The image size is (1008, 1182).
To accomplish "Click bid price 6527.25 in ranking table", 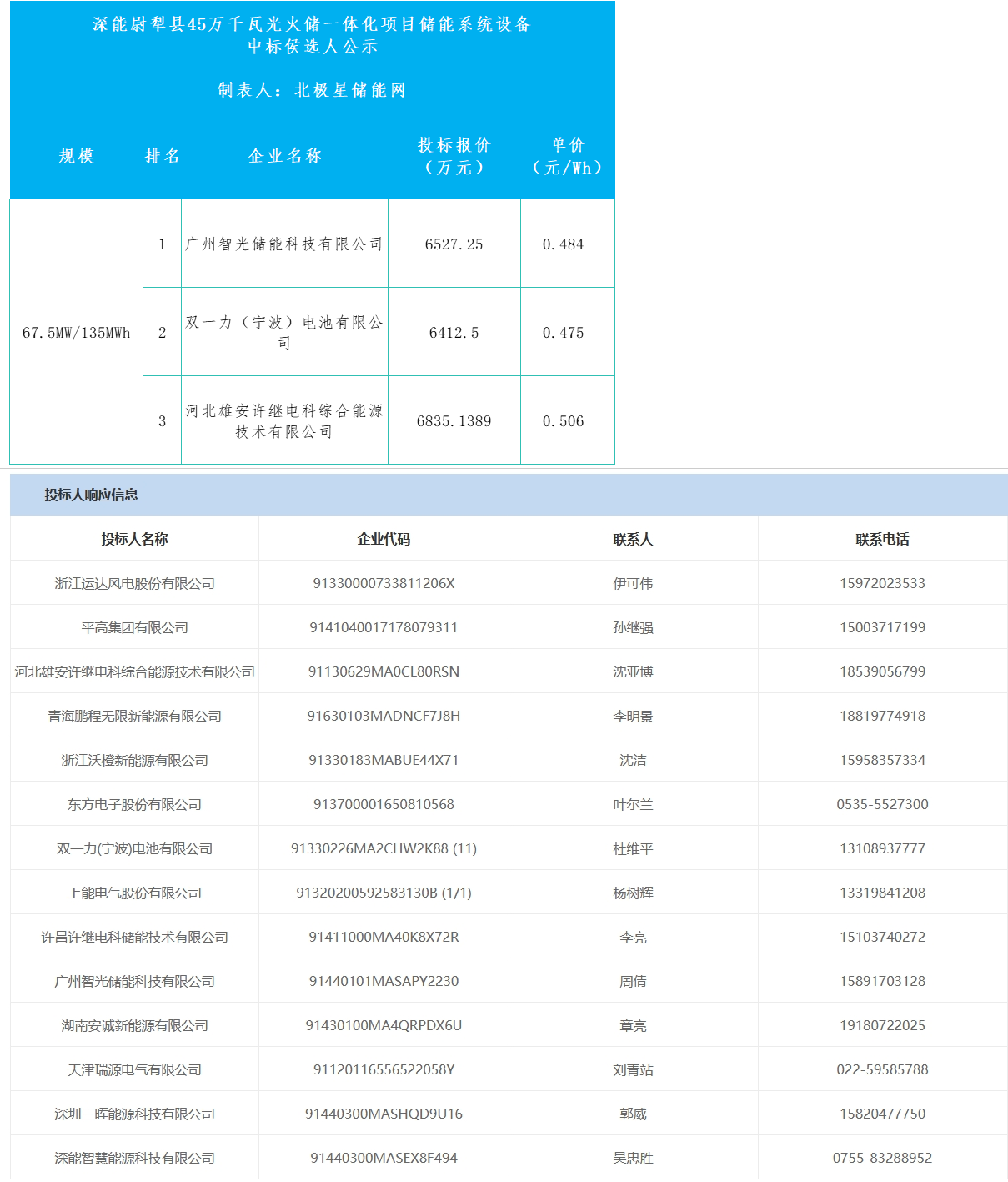I will [454, 244].
